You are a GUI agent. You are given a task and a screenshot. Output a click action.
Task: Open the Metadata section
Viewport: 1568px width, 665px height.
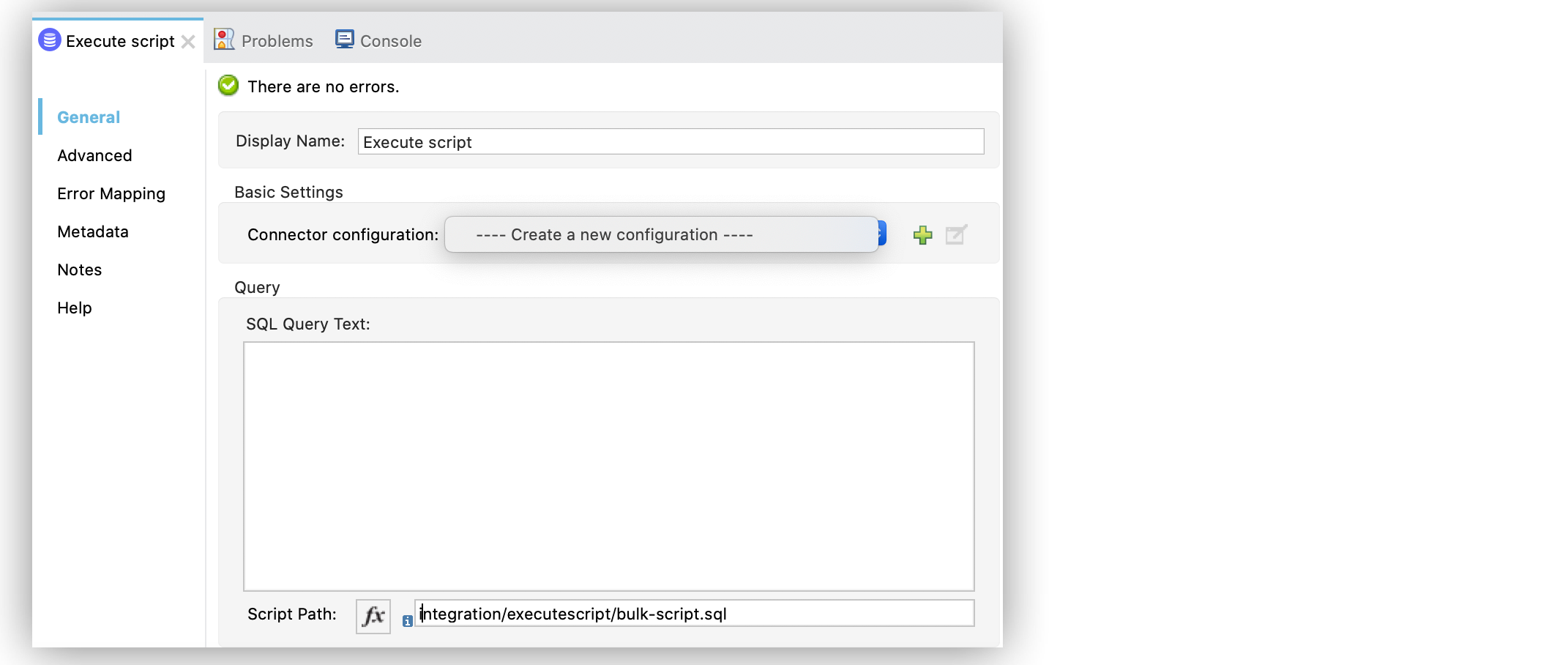coord(92,231)
